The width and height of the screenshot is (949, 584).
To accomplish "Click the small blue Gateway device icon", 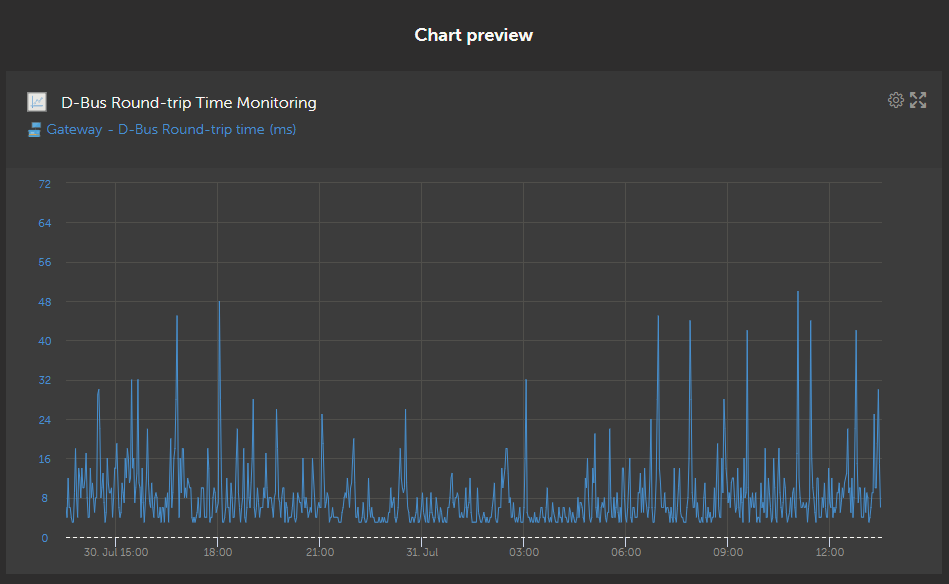I will coord(34,130).
